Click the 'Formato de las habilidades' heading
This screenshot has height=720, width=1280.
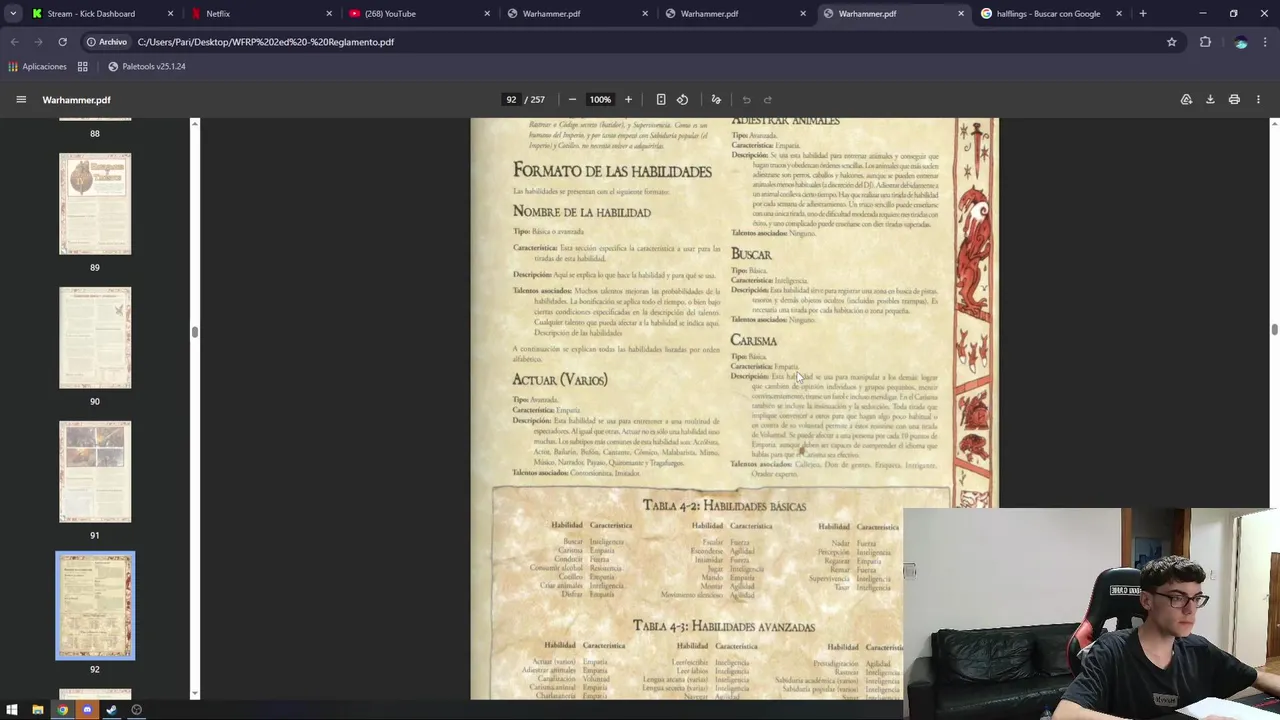[x=612, y=172]
